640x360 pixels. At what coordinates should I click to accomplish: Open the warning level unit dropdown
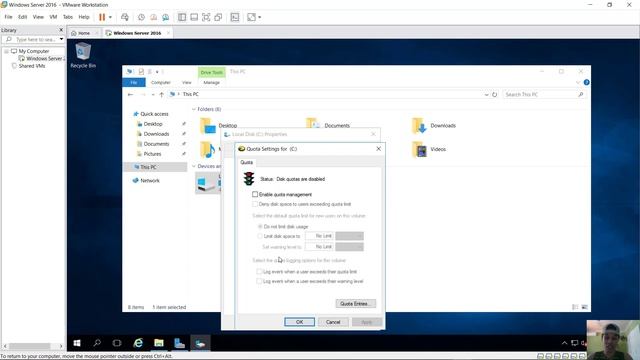coord(349,247)
